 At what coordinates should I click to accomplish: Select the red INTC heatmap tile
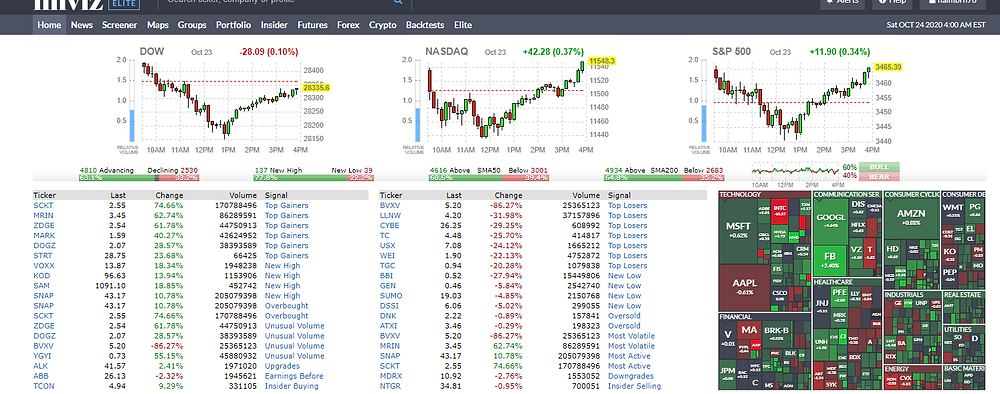[x=779, y=211]
